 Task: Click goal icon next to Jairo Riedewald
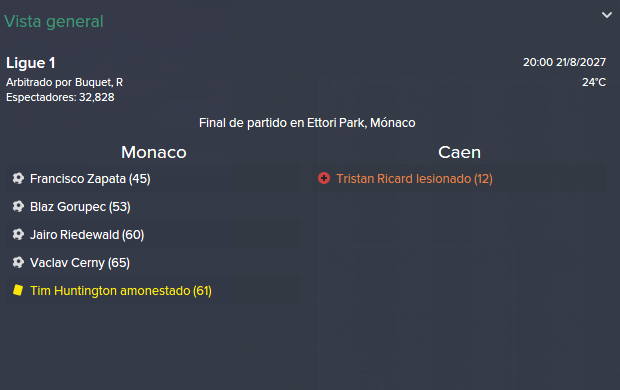(18, 235)
